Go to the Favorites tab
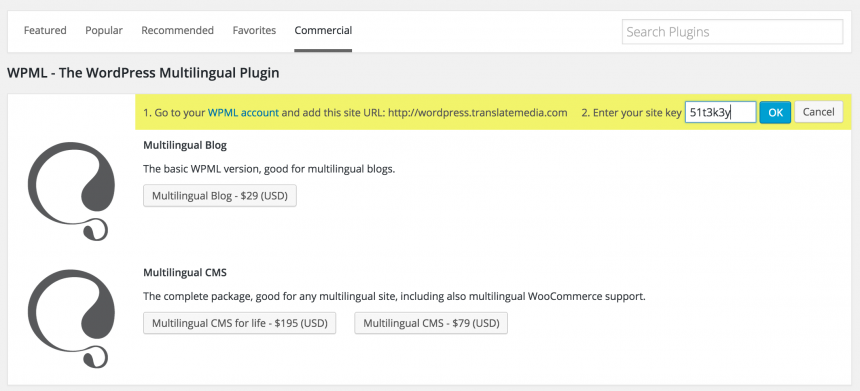This screenshot has height=391, width=860. tap(254, 31)
